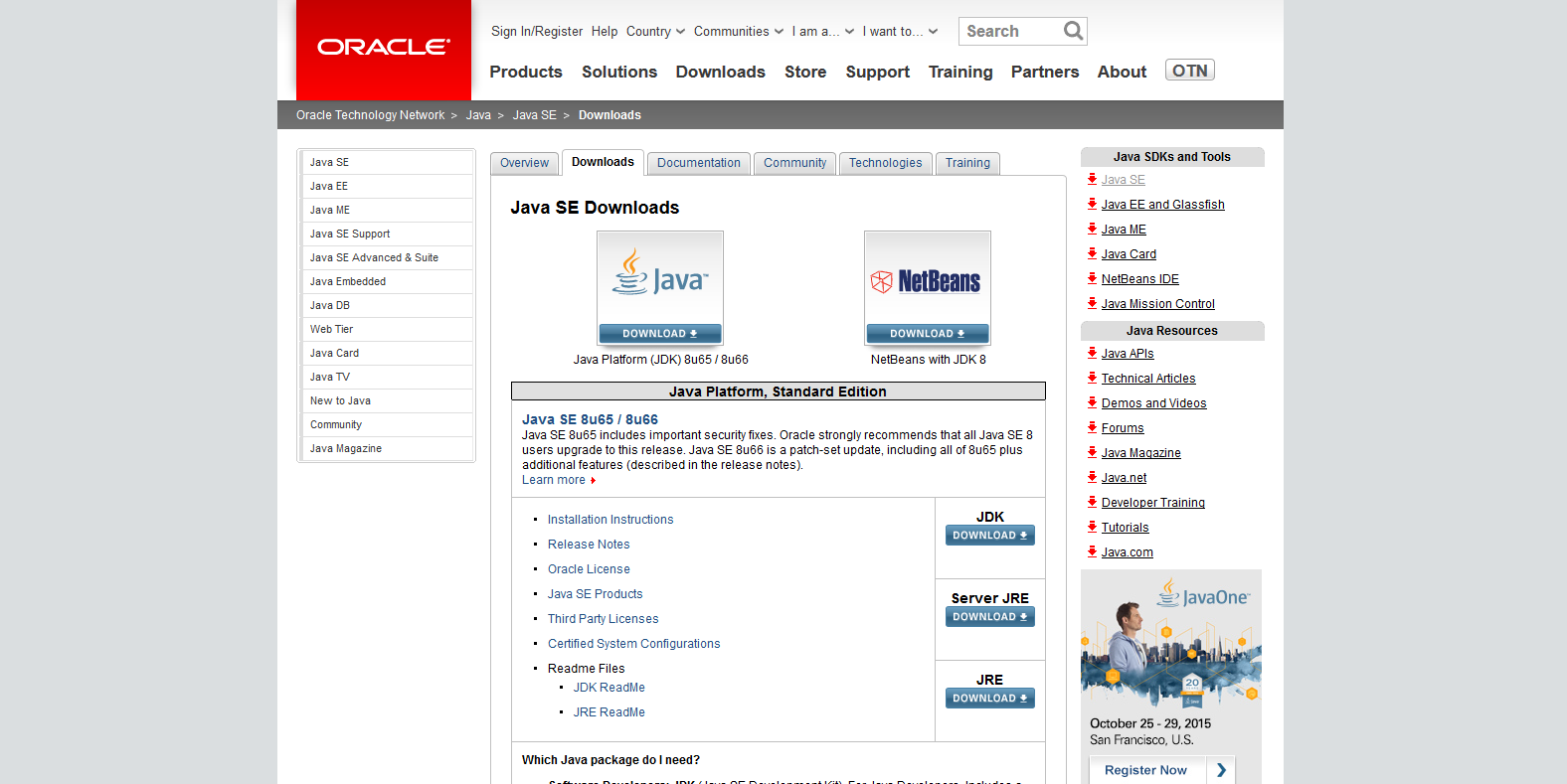Open the Downloads main menu
This screenshot has height=784, width=1567.
[721, 72]
